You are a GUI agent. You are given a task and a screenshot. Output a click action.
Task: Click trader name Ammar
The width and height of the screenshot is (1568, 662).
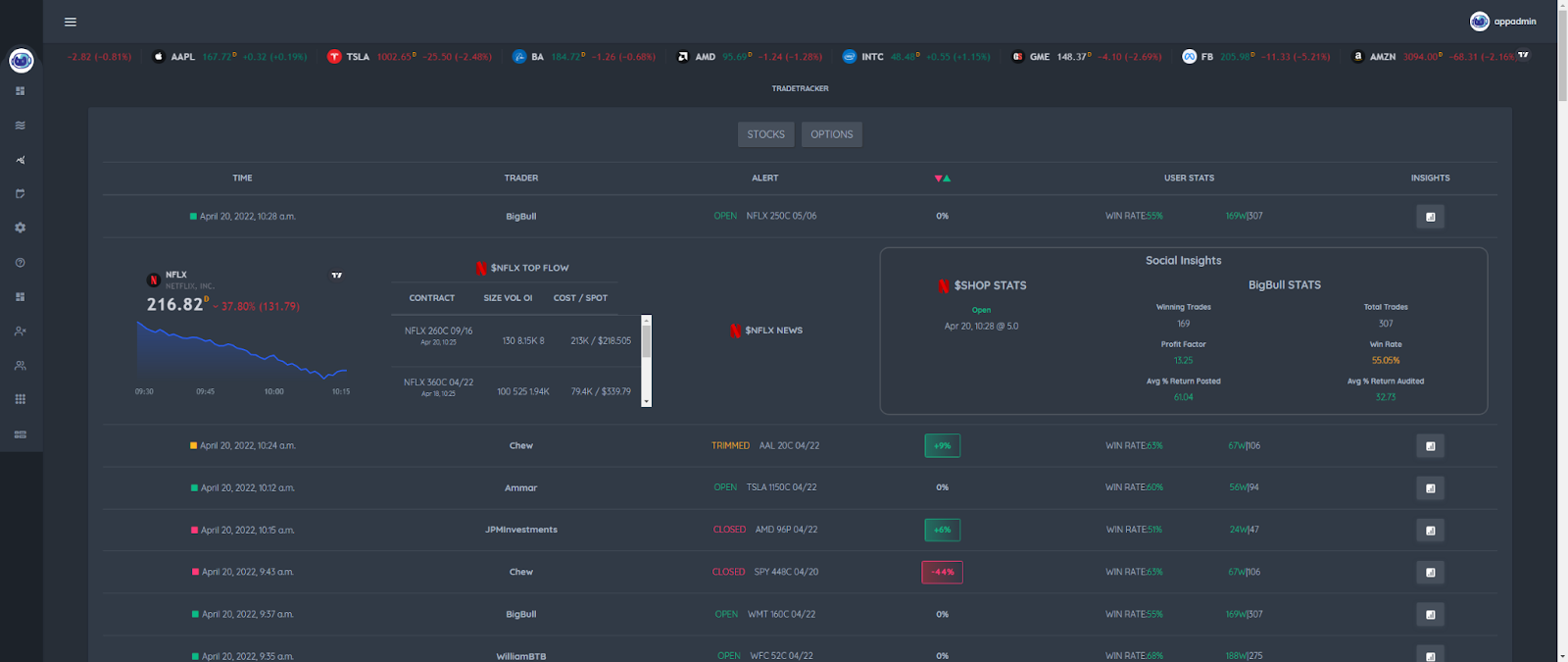pos(521,487)
